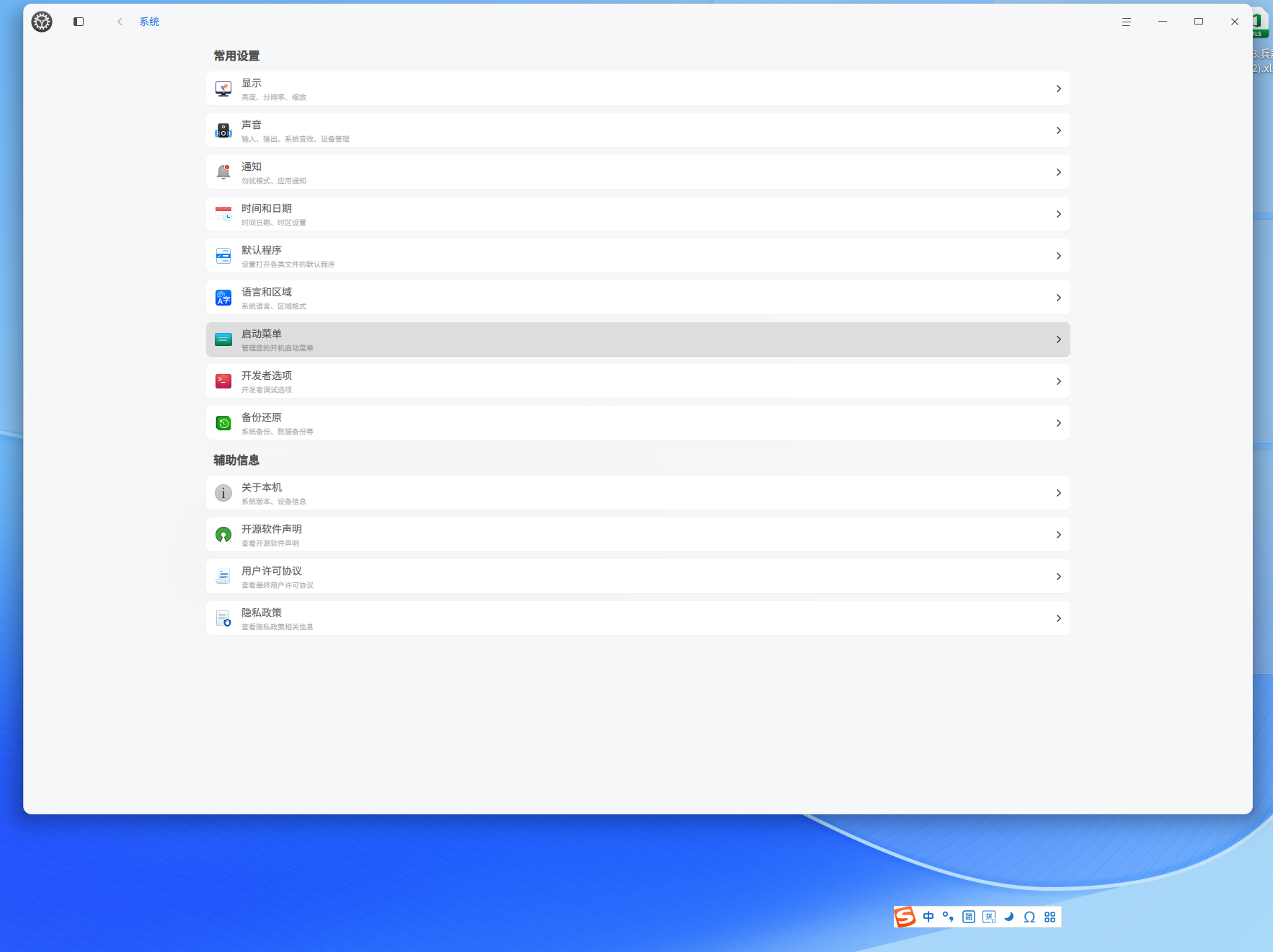Click subtitle 勿扰模式、应用通知

[274, 181]
